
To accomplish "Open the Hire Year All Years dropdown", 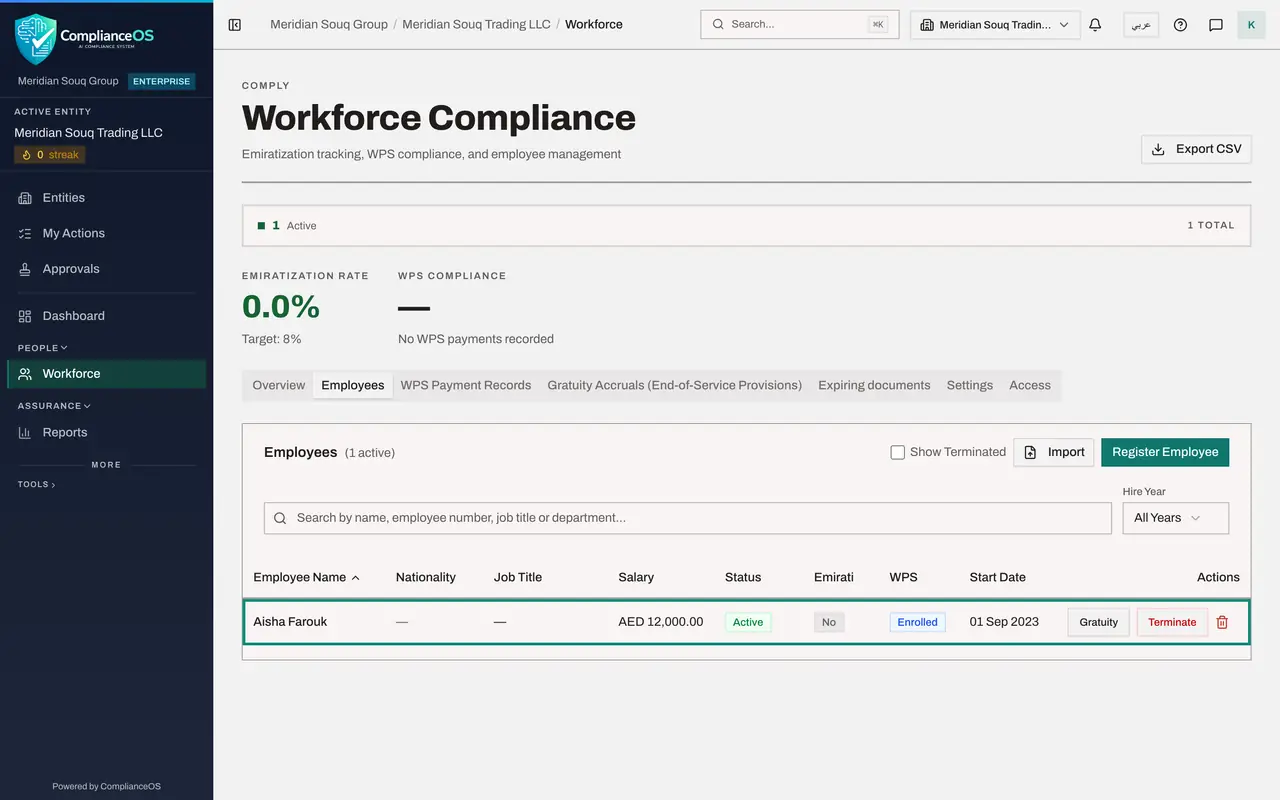I will (x=1175, y=518).
